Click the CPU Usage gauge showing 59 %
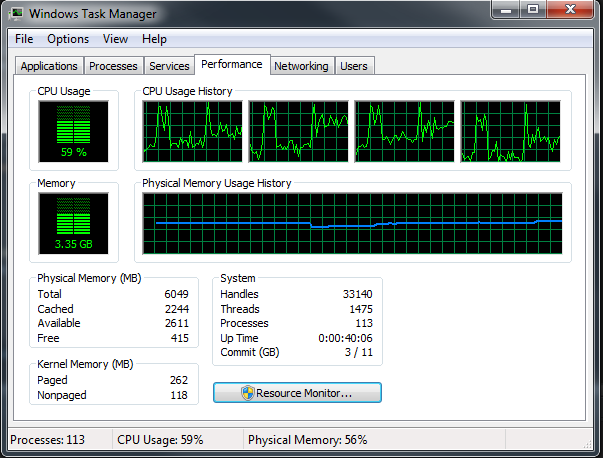This screenshot has width=603, height=458. pos(74,132)
